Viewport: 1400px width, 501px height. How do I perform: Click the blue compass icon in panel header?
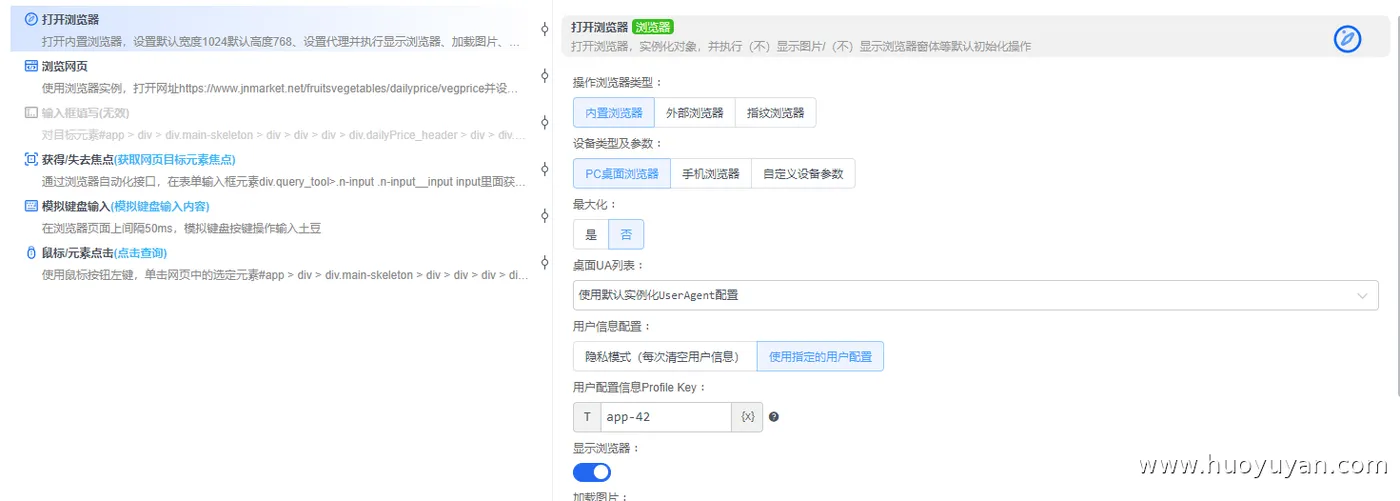coord(1348,39)
